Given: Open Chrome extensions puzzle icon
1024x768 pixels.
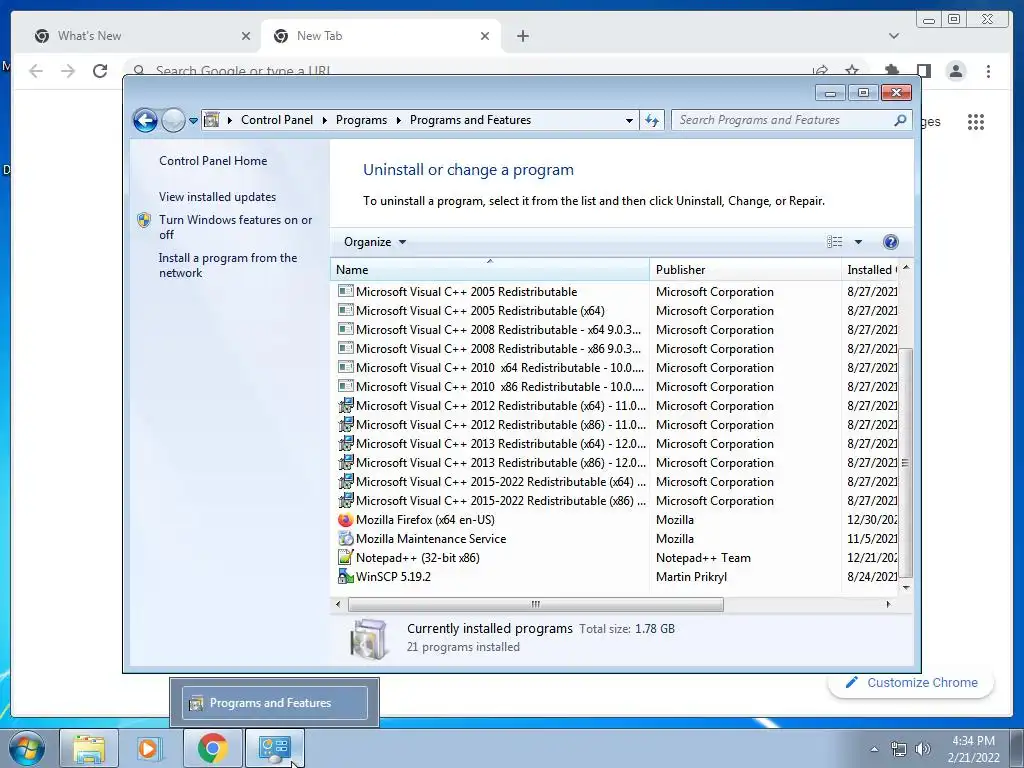Looking at the screenshot, I should [892, 70].
